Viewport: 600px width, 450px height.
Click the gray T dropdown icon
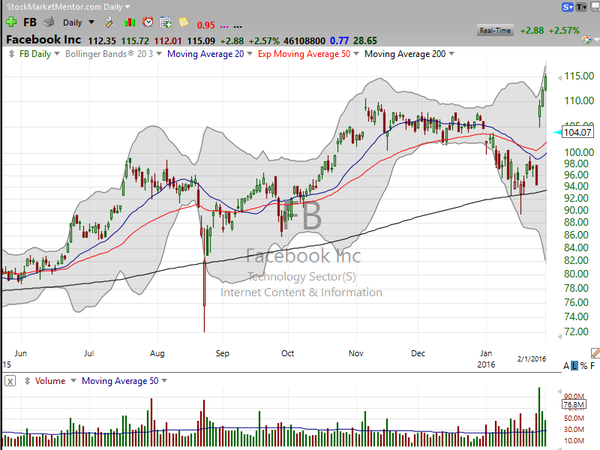point(581,7)
